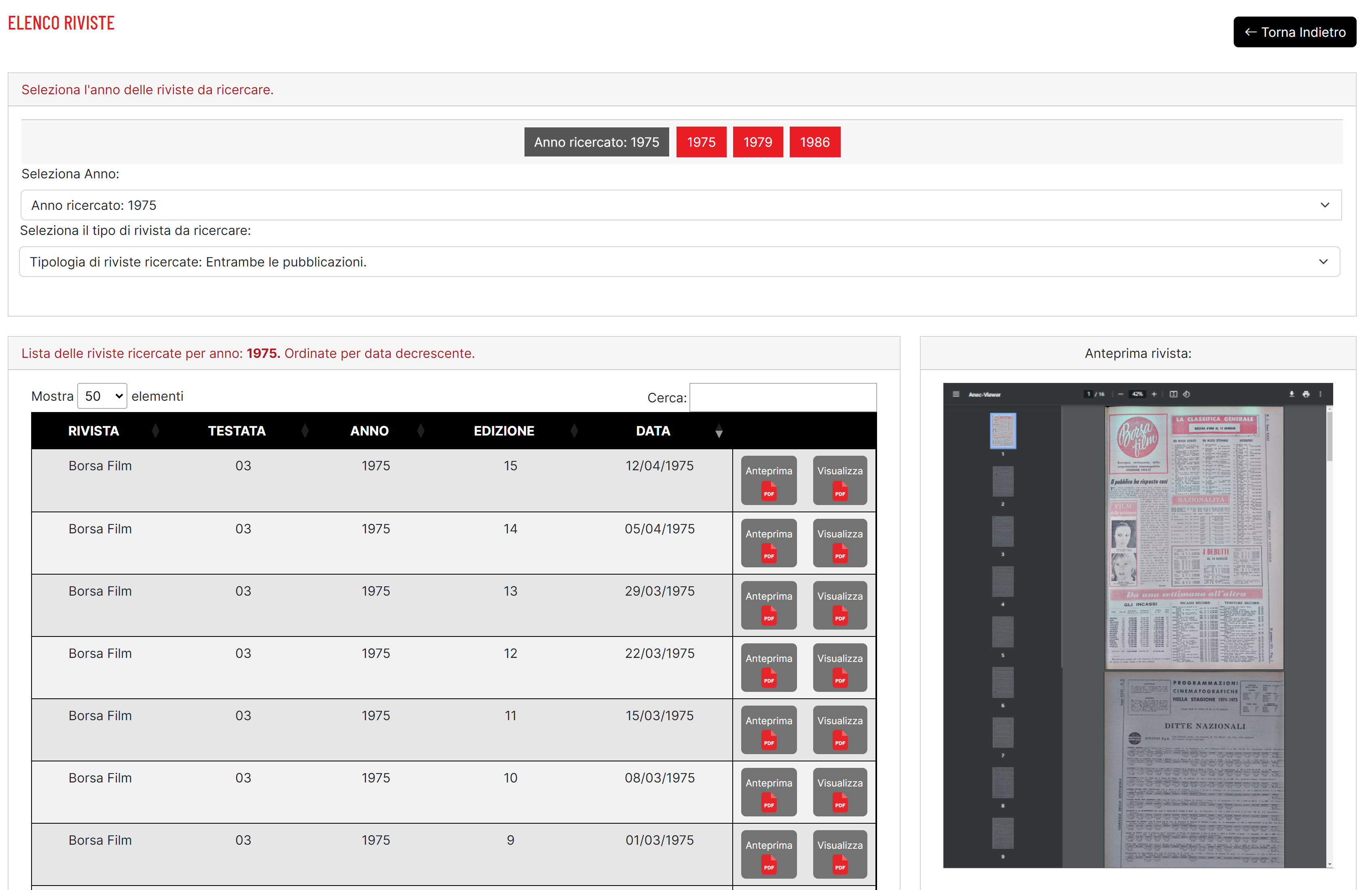Zoom out the PDF preview with minus
The image size is (1372, 890).
(1120, 394)
